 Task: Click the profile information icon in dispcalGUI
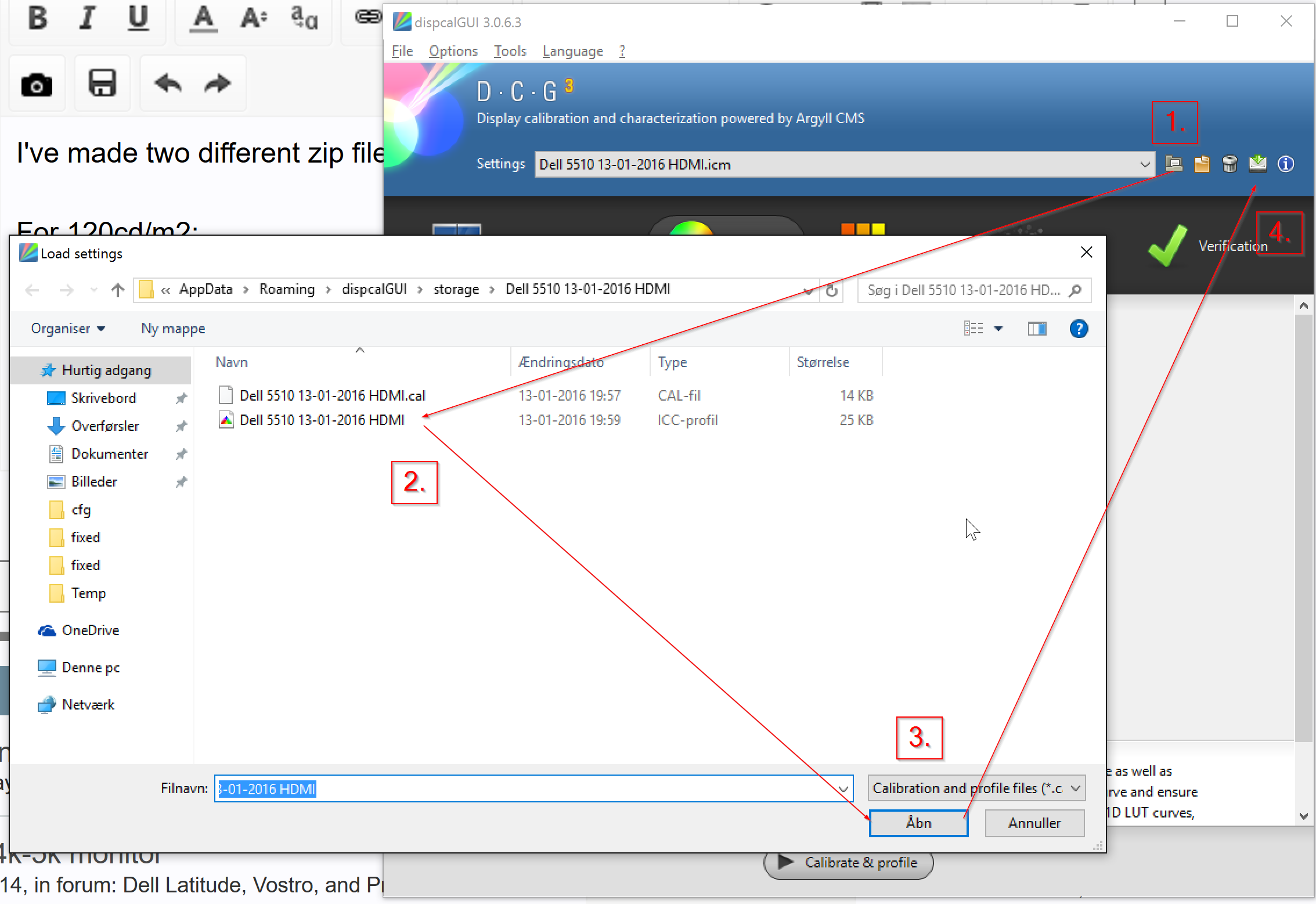1286,164
